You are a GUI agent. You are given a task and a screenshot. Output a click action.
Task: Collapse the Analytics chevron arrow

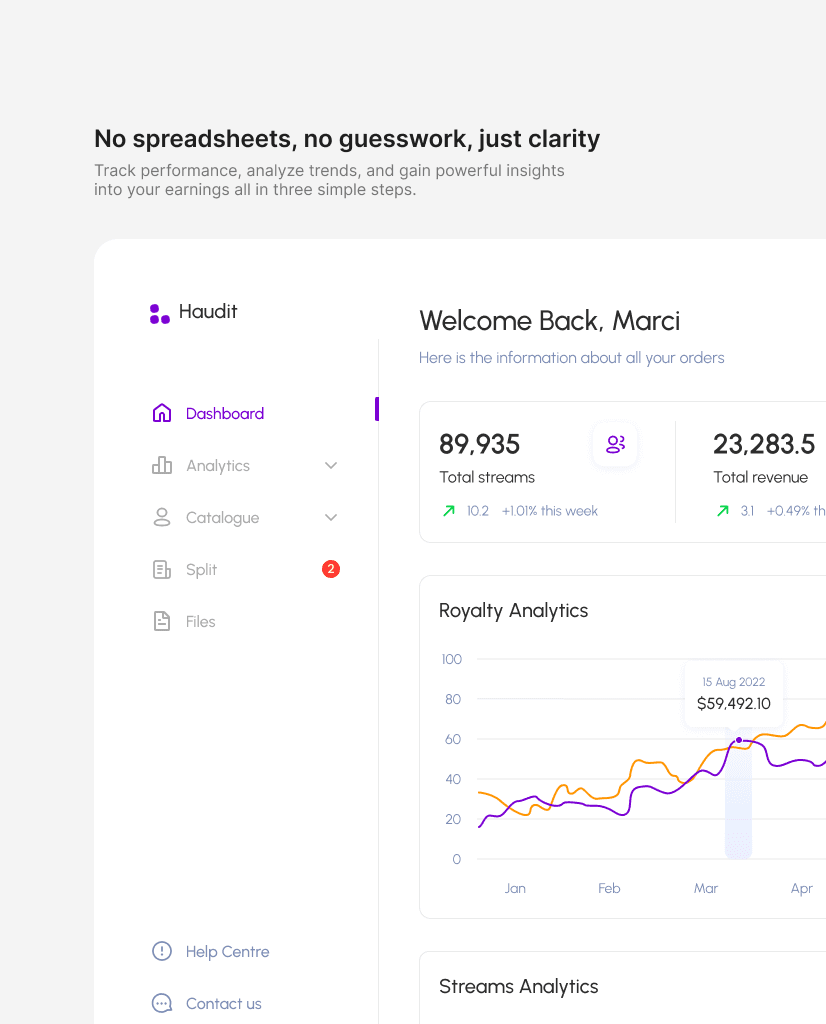[330, 465]
